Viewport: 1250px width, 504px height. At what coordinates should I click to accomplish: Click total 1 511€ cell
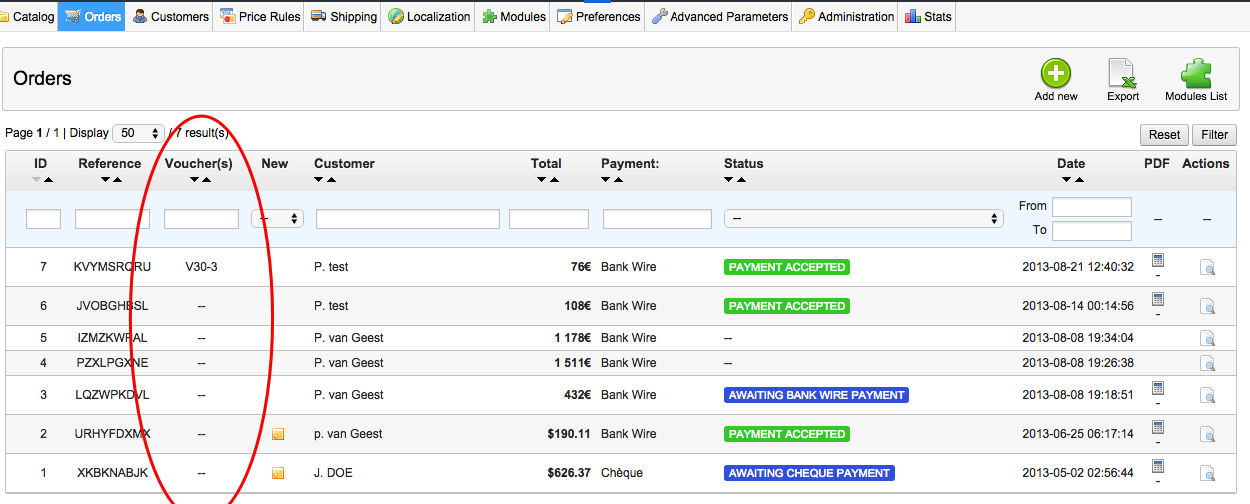pos(572,363)
